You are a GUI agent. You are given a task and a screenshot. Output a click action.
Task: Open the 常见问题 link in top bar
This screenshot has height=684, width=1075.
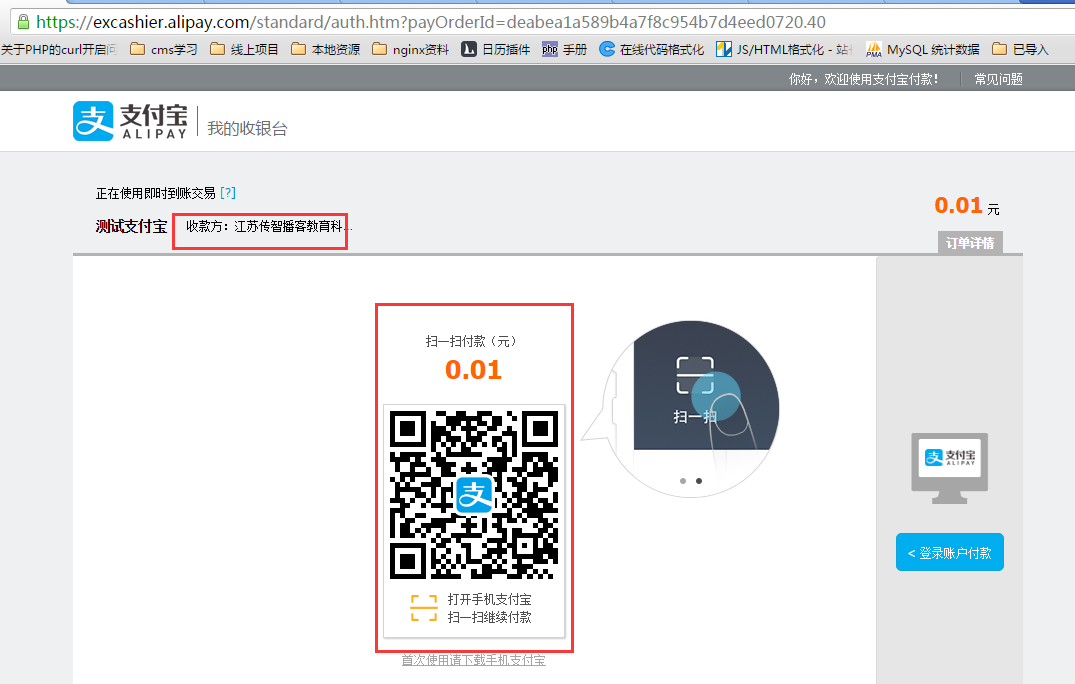(x=998, y=79)
